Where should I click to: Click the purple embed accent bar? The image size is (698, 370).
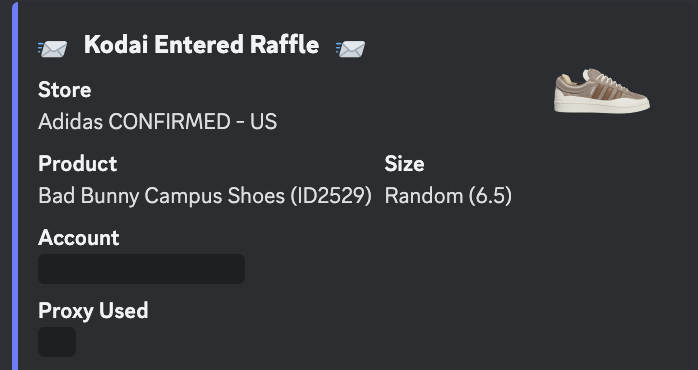pos(15,186)
